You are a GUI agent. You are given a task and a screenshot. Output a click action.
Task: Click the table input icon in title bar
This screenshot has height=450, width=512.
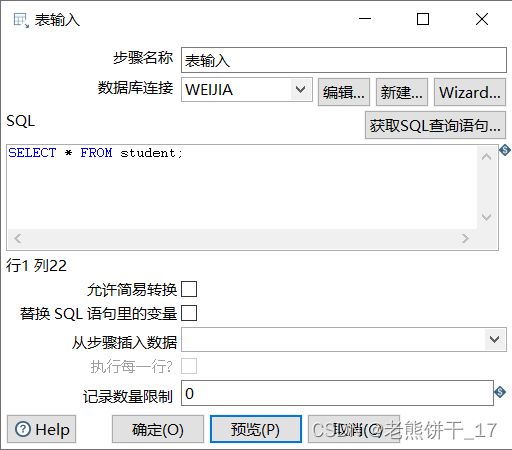[21, 20]
